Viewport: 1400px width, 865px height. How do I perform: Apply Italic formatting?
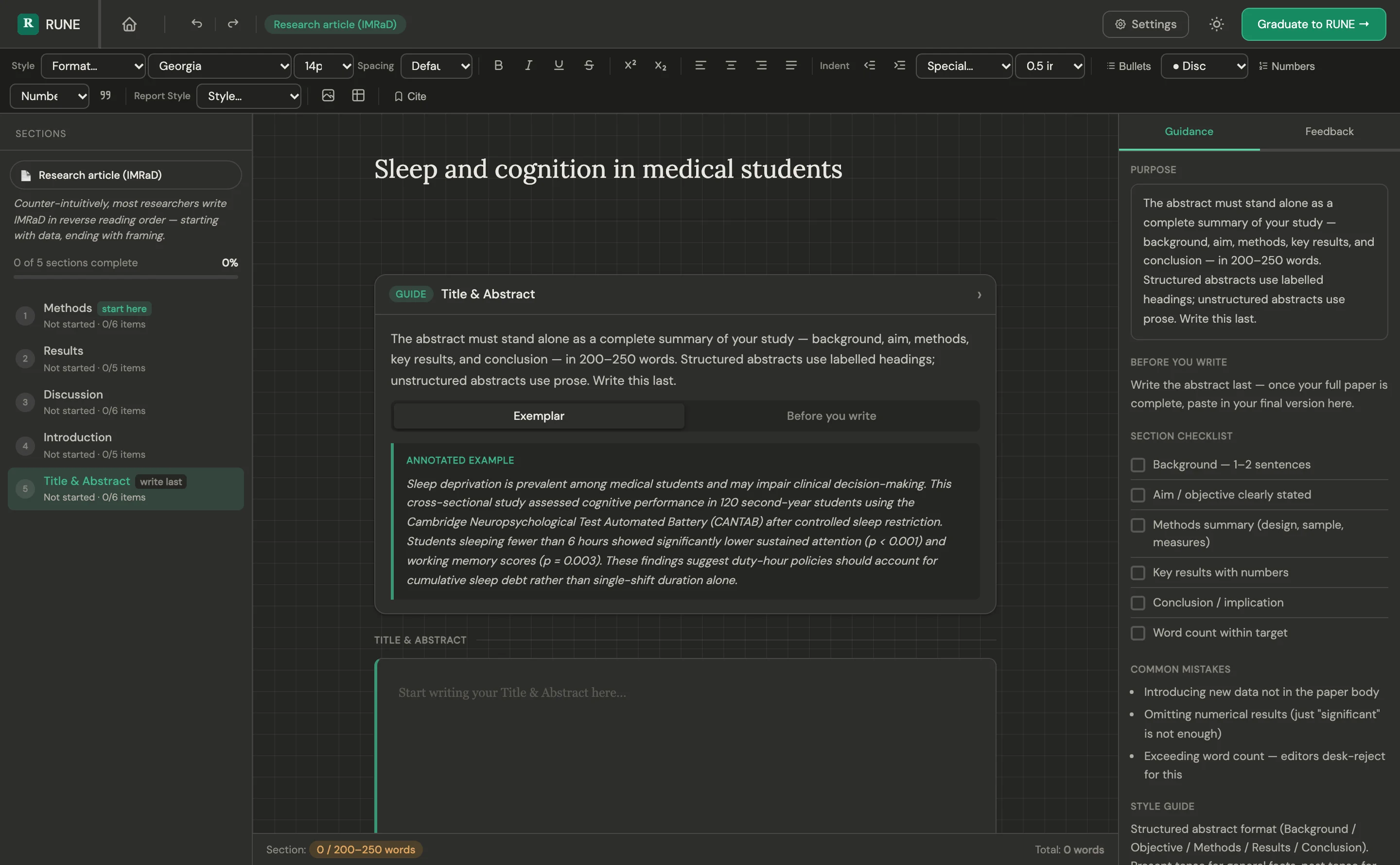point(529,66)
